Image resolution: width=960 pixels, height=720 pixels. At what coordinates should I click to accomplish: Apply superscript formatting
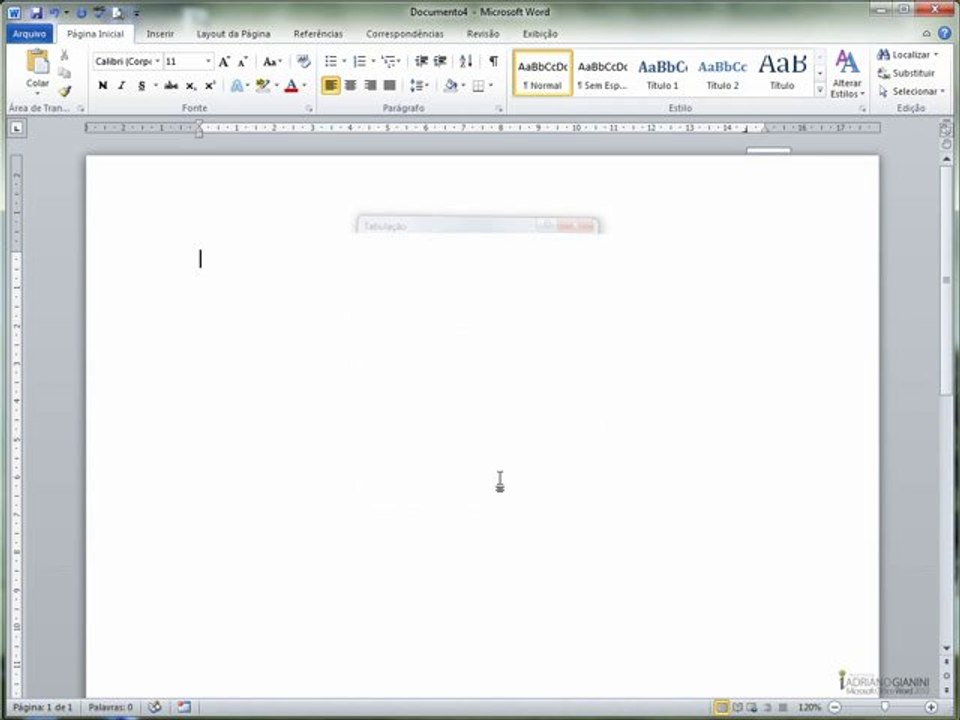(x=210, y=86)
